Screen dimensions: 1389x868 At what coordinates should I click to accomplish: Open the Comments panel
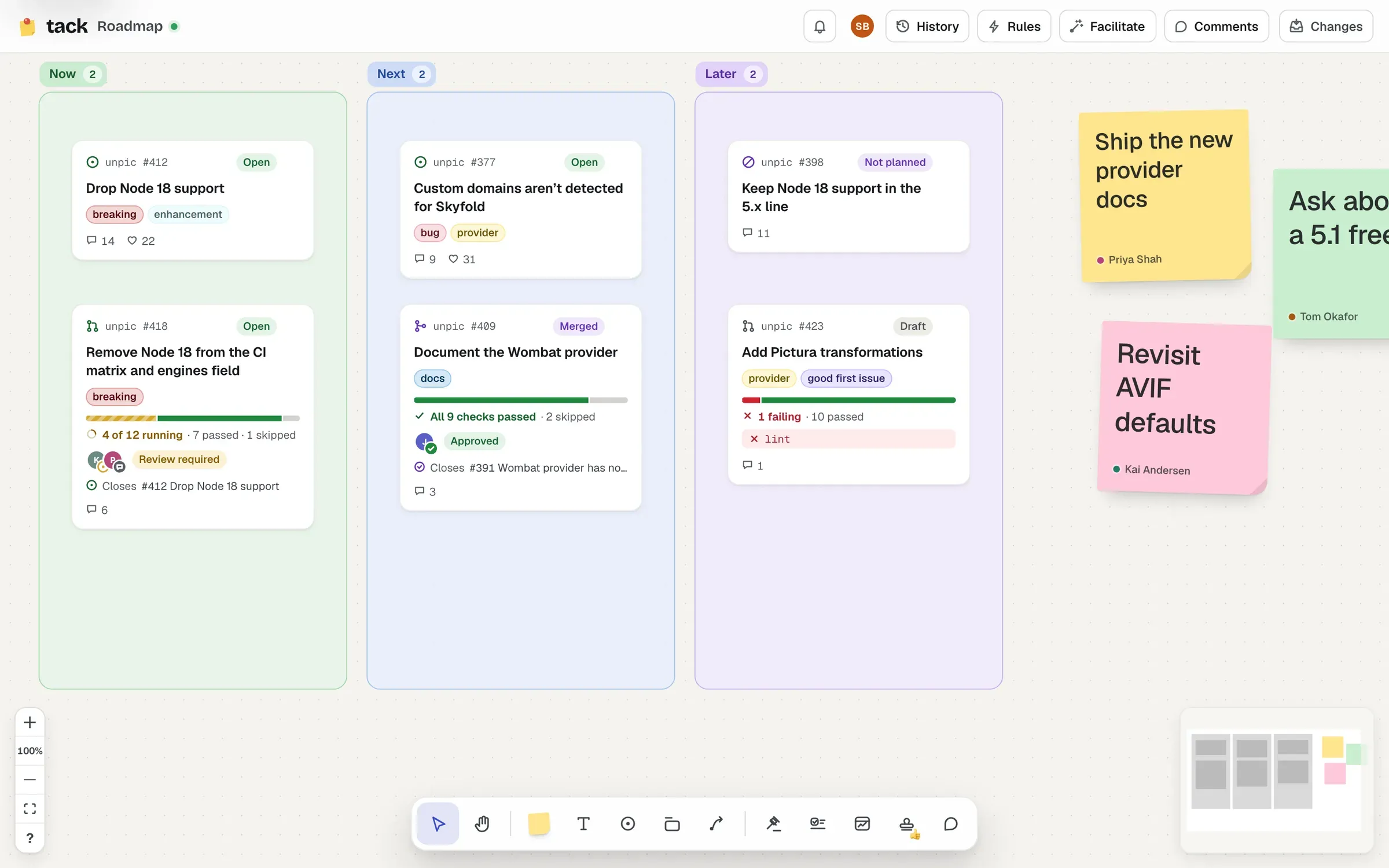(x=1217, y=26)
